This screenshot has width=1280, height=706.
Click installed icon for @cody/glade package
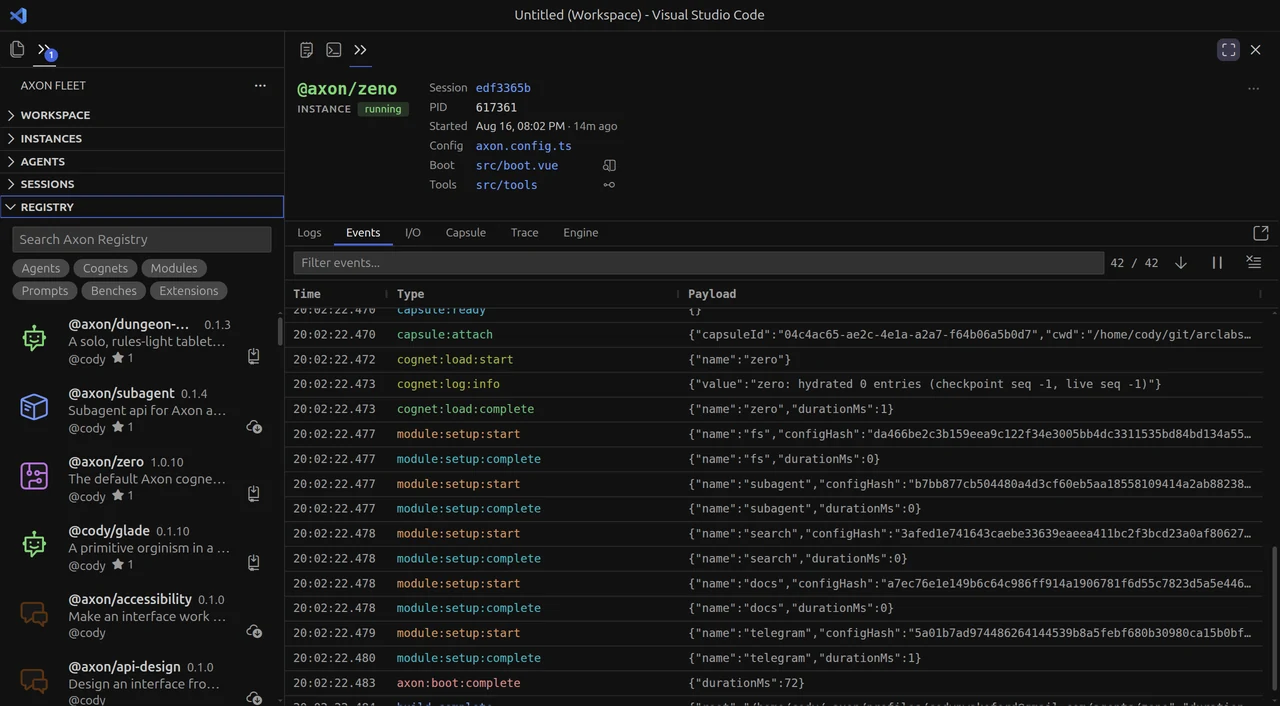[254, 562]
